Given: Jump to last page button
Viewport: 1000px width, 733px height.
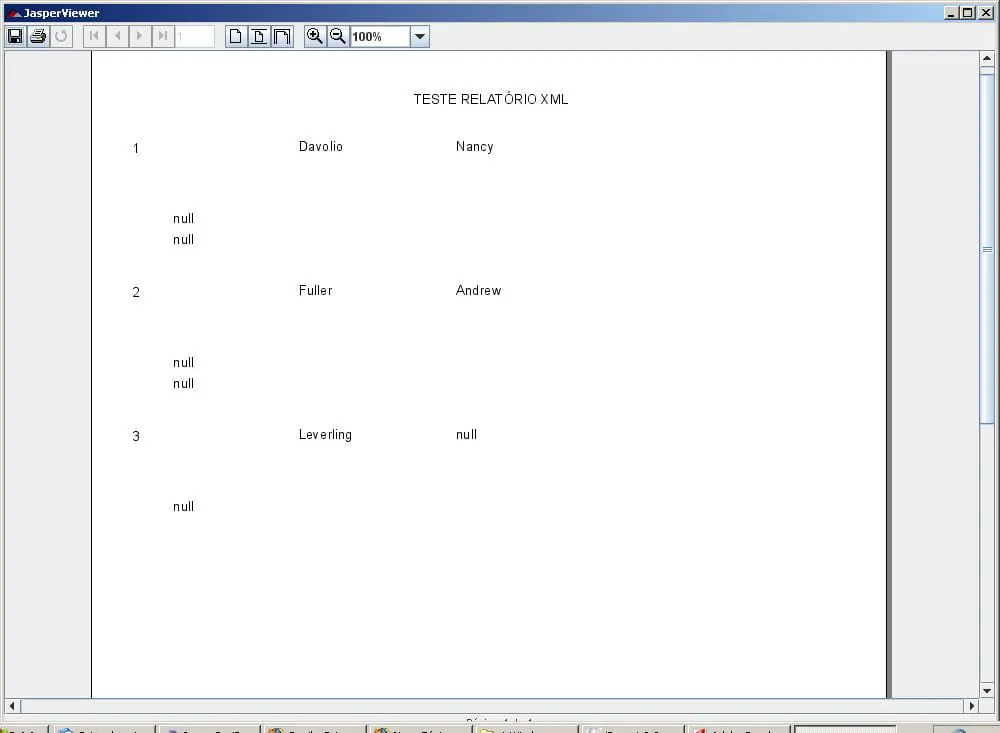Looking at the screenshot, I should click(x=163, y=36).
